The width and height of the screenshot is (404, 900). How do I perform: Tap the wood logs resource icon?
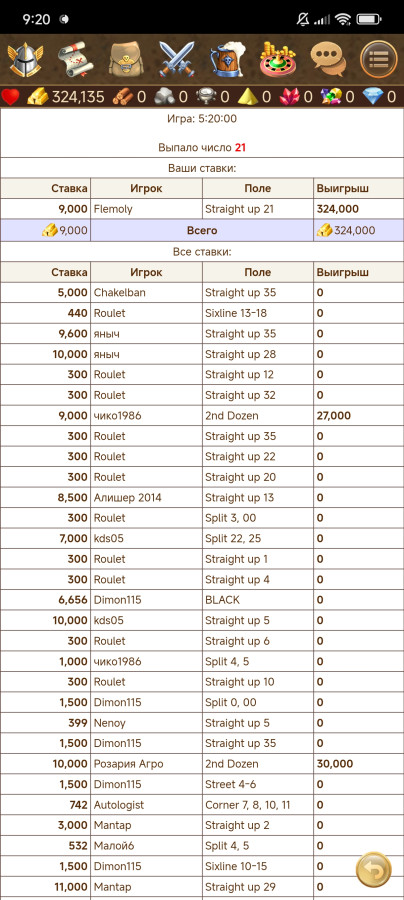coord(123,96)
